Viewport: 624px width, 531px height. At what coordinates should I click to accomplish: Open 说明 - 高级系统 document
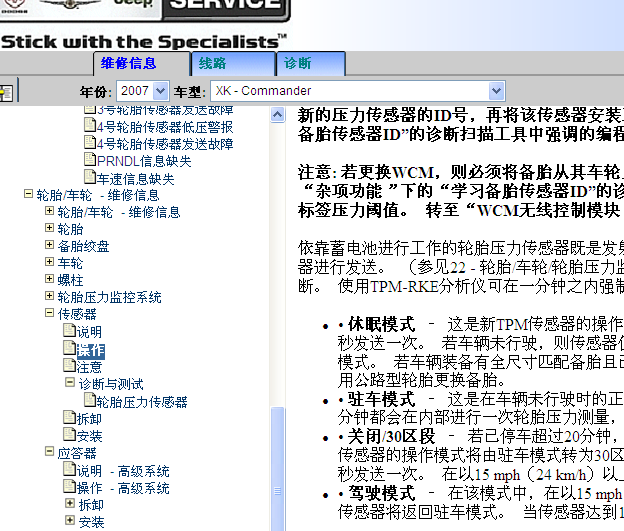(x=123, y=472)
